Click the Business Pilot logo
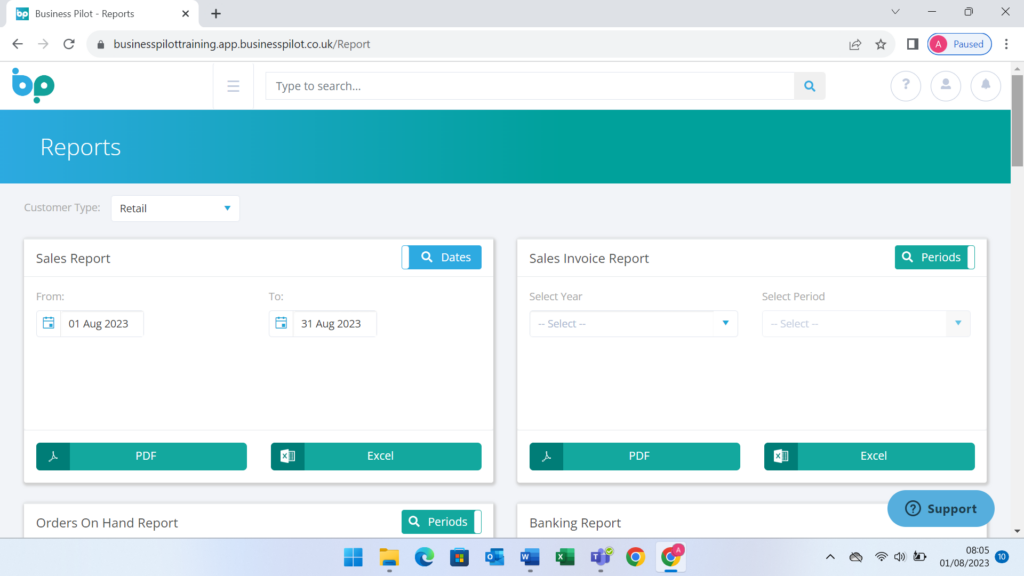The image size is (1024, 576). pyautogui.click(x=33, y=86)
